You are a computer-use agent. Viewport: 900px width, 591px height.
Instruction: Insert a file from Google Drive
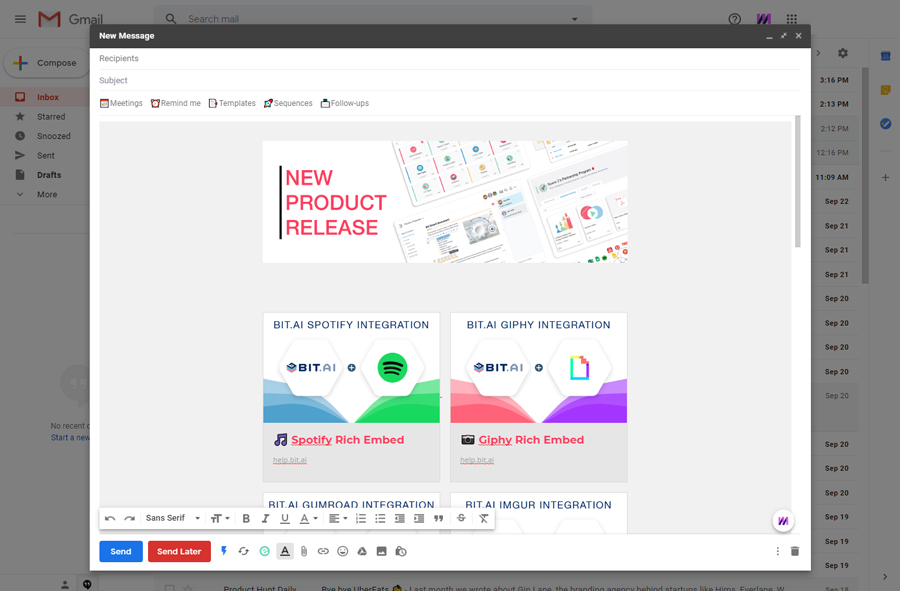[x=361, y=551]
